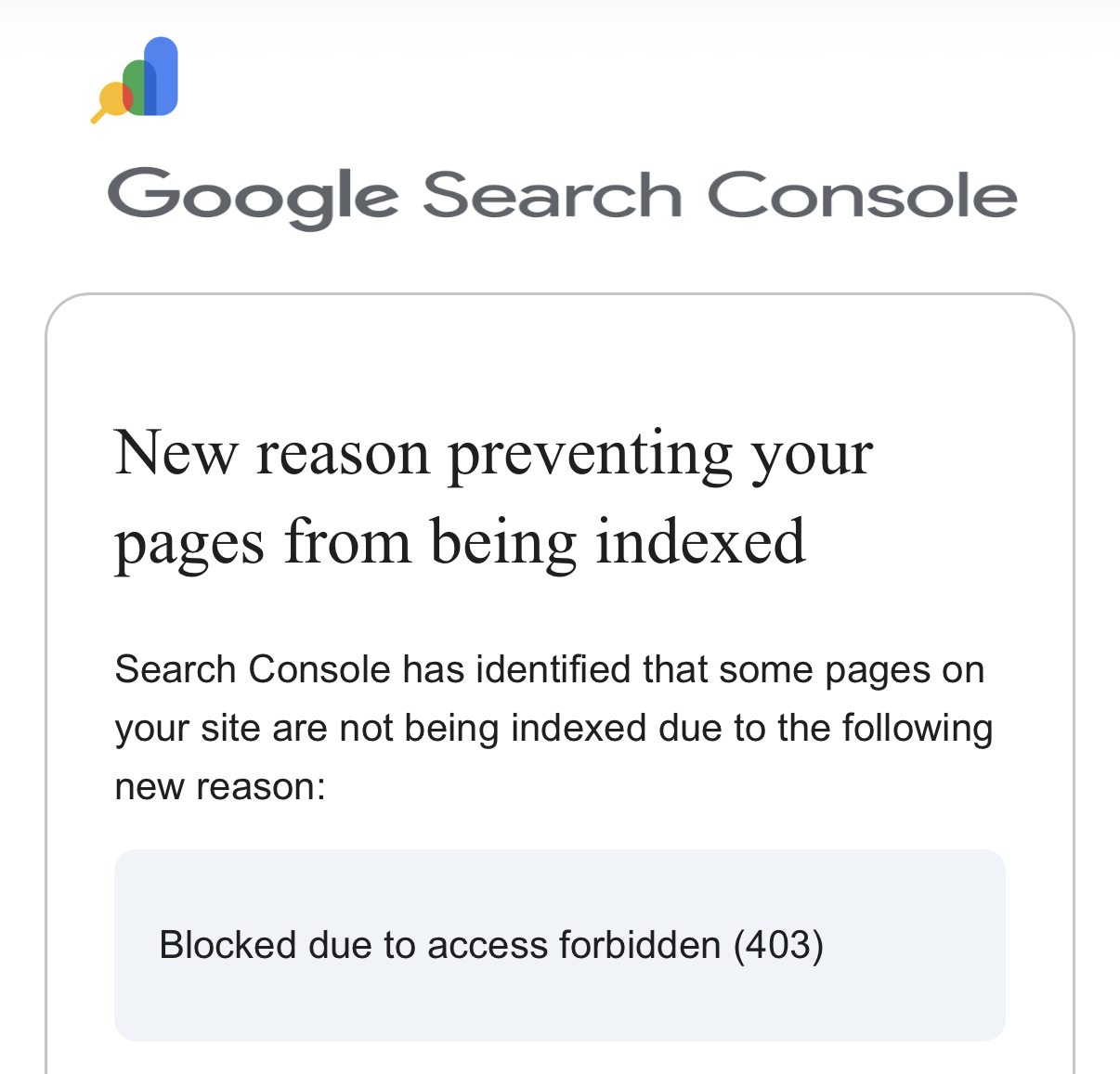This screenshot has width=1120, height=1074.
Task: Click "Search" in the header wordmark
Action: 553,195
